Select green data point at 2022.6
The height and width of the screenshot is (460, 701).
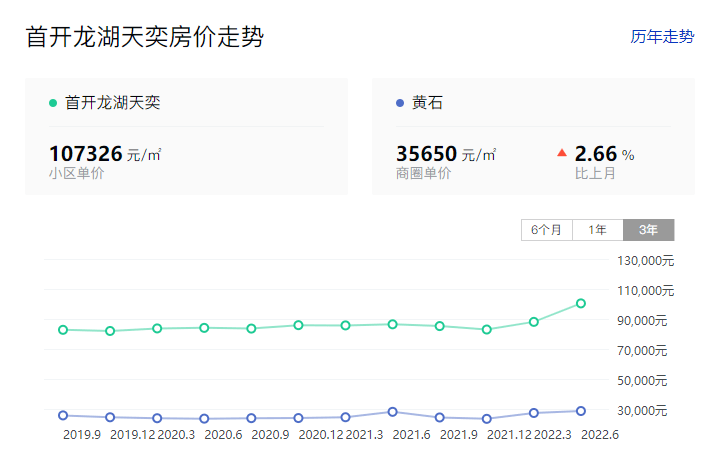(581, 304)
